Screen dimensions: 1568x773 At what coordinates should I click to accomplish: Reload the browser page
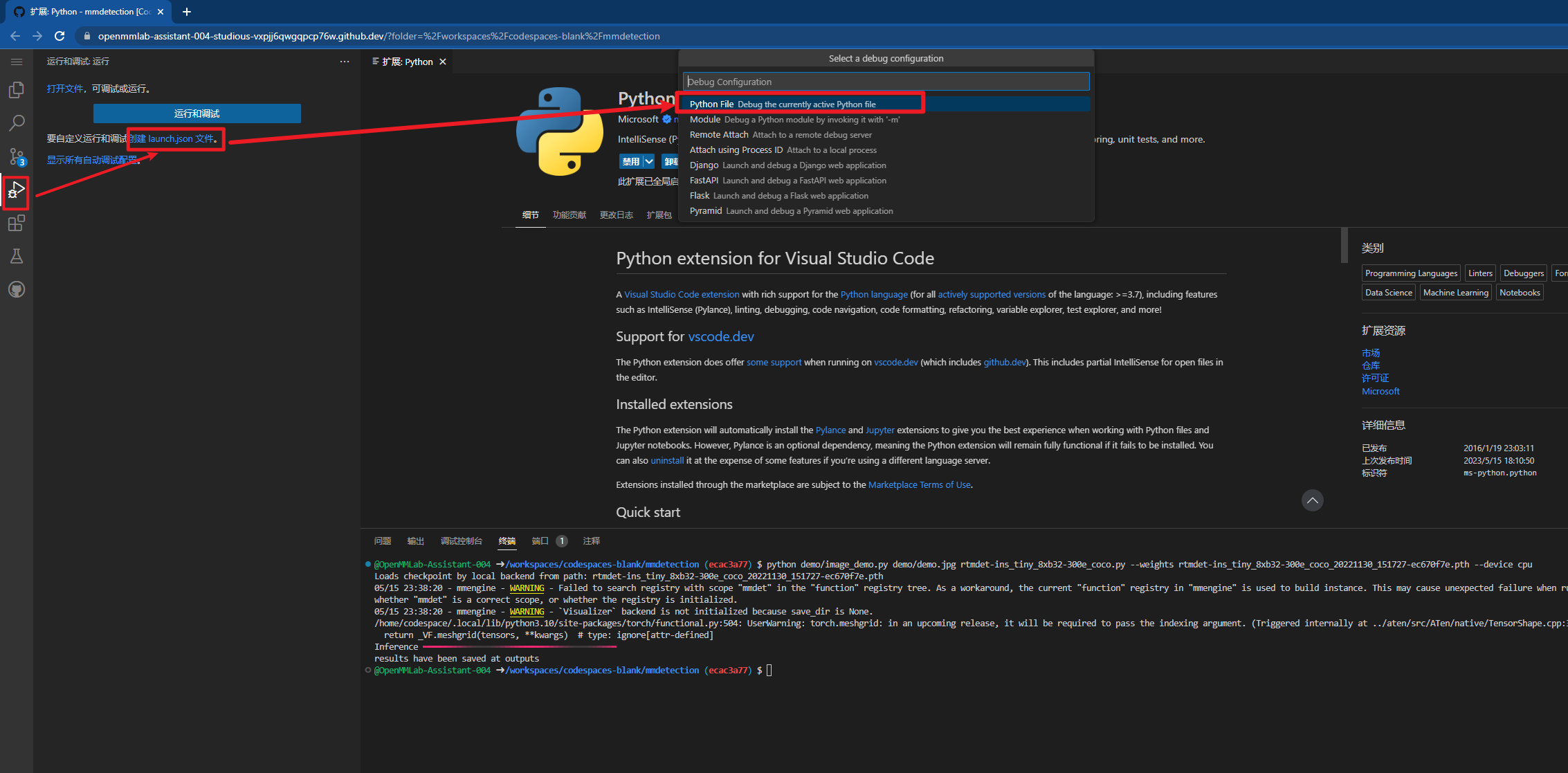[60, 36]
